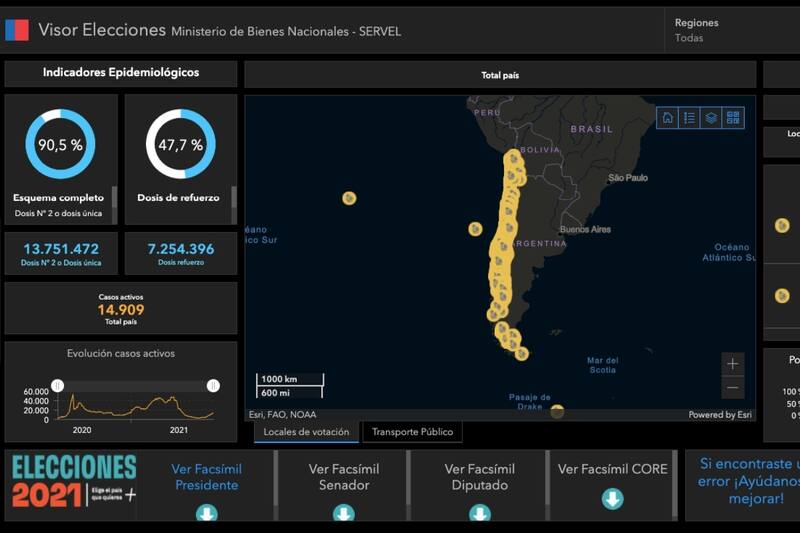This screenshot has width=800, height=533.
Task: Open the map layers icon
Action: (x=711, y=118)
